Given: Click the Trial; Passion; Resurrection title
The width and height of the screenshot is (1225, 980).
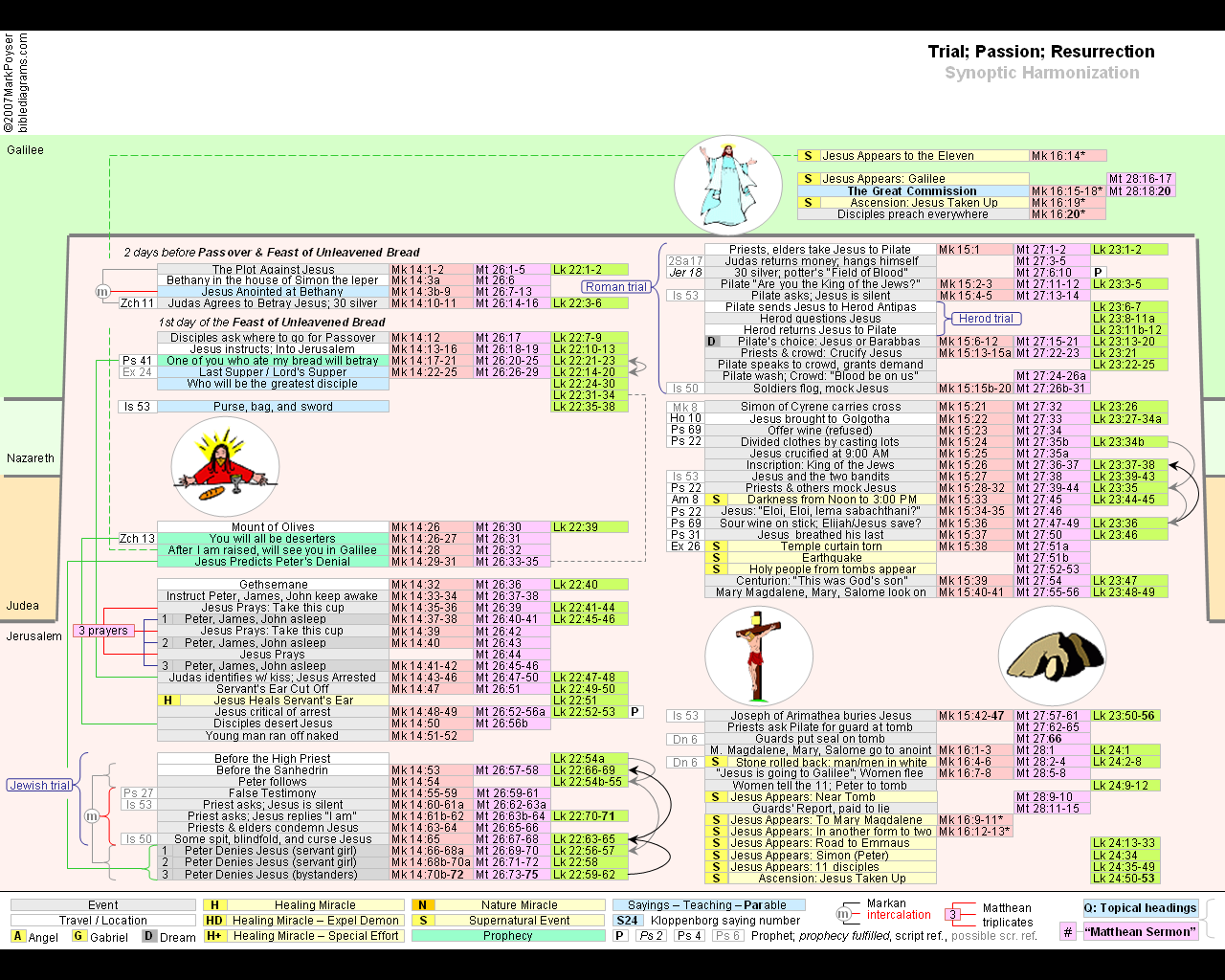Looking at the screenshot, I should (1041, 52).
